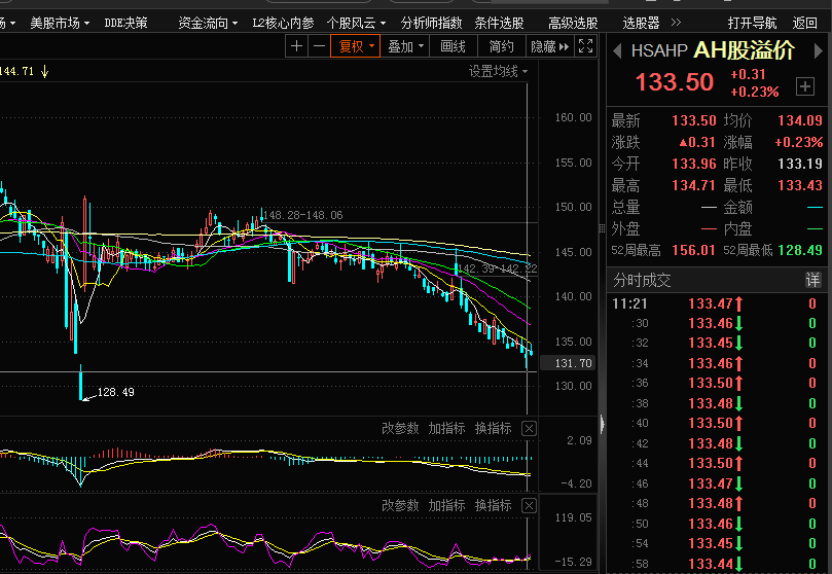Expand the 叠加 overlay dropdown

(406, 46)
